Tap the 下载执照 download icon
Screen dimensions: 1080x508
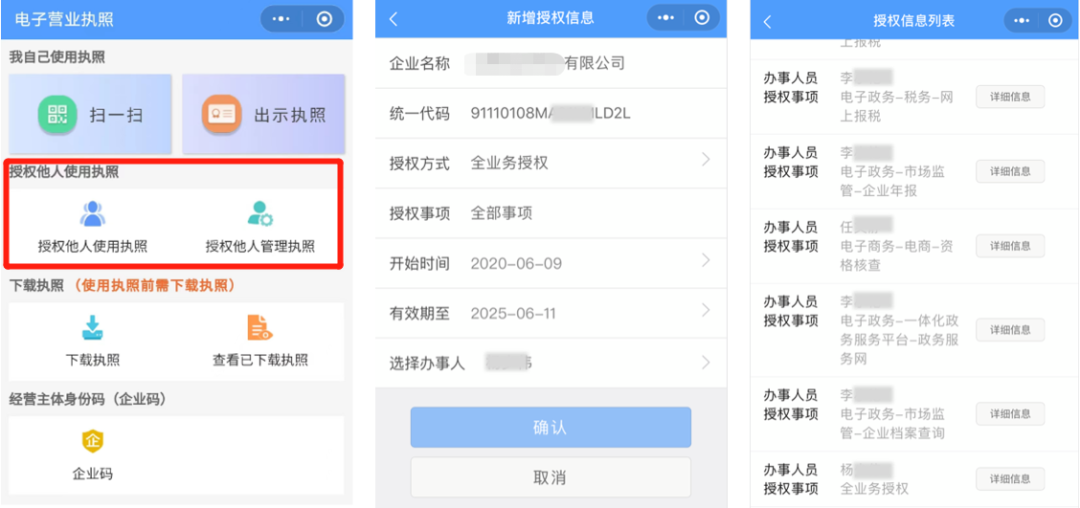coord(92,327)
